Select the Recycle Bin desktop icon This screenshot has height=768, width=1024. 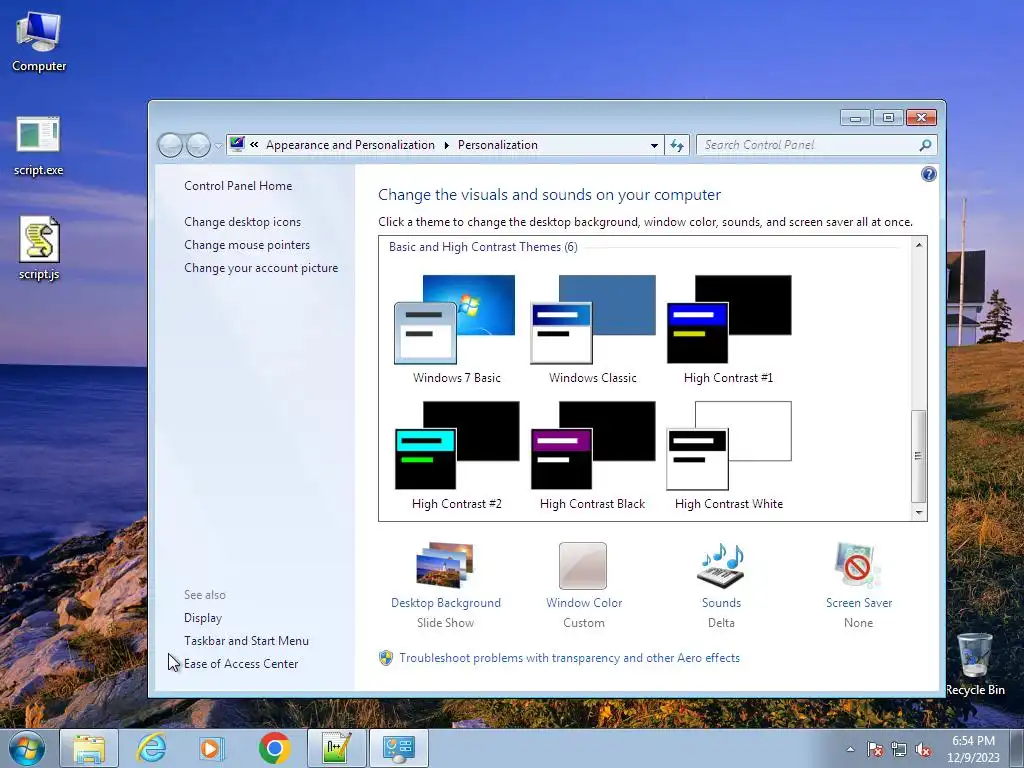[975, 664]
